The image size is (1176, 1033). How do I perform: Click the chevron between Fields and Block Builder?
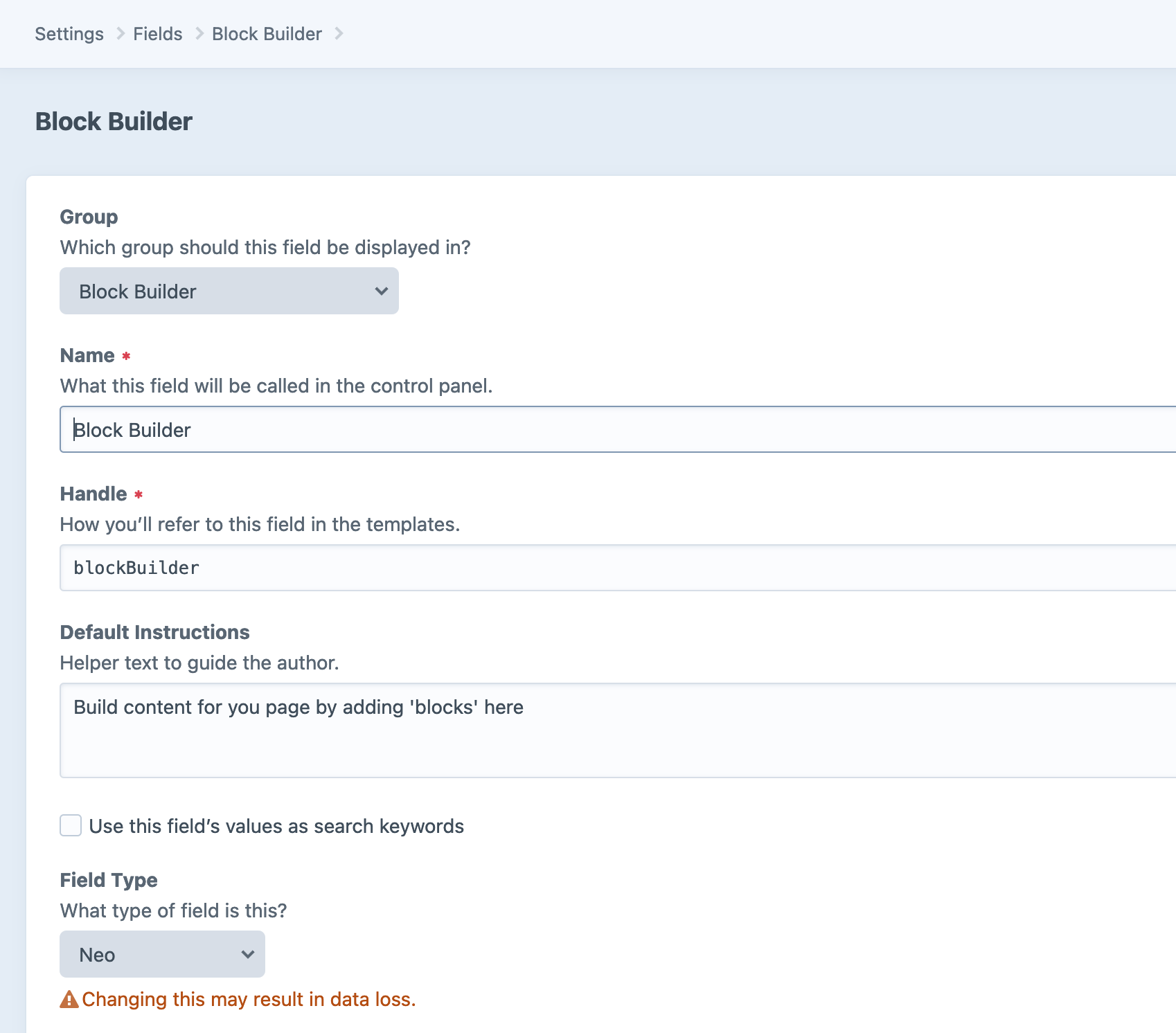point(199,34)
